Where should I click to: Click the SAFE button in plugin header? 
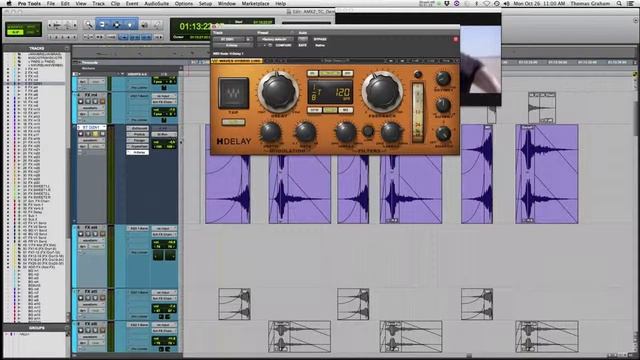[x=302, y=45]
